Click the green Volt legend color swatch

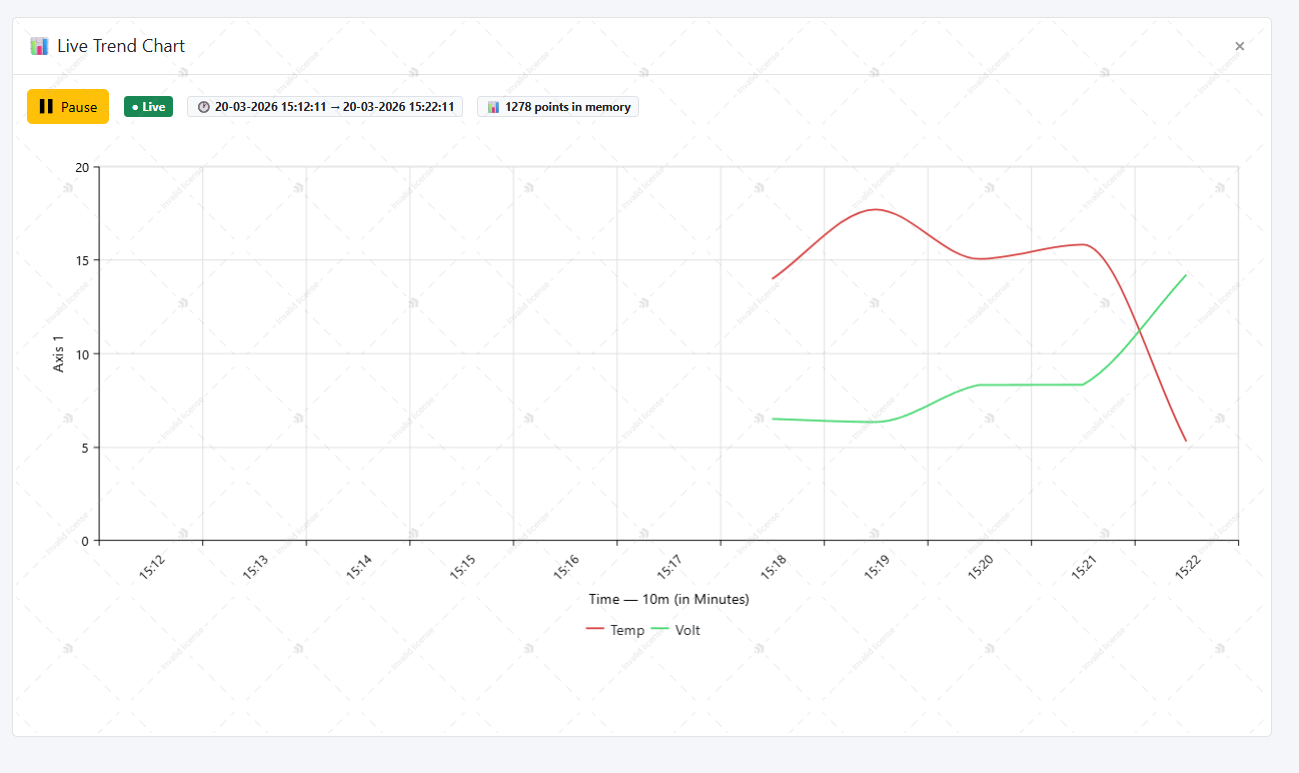(x=660, y=630)
